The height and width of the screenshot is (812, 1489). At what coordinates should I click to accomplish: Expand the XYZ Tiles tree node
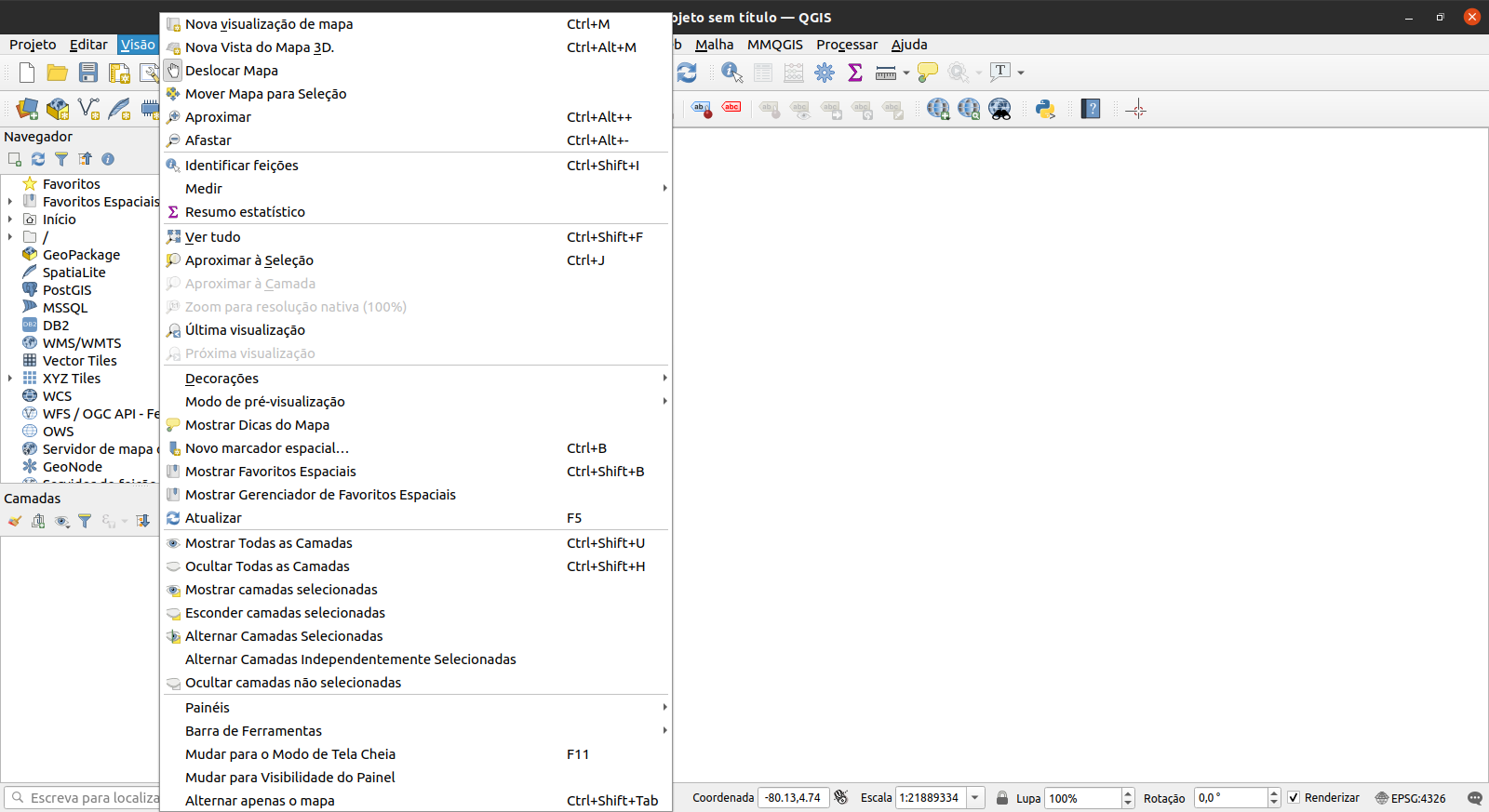click(10, 379)
